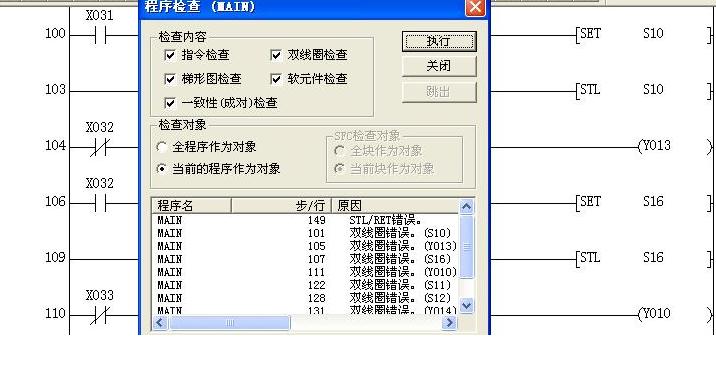Toggle the 指令检查 checkbox
716x384 pixels.
click(x=170, y=55)
